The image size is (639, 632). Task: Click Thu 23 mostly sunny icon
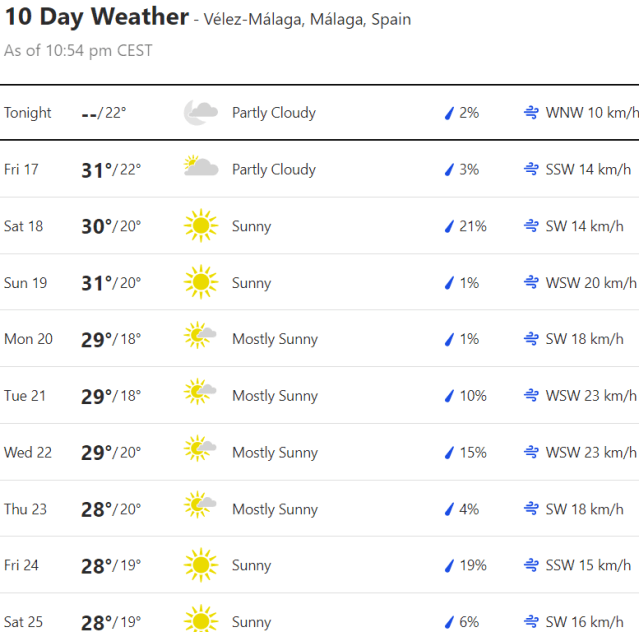pyautogui.click(x=200, y=509)
